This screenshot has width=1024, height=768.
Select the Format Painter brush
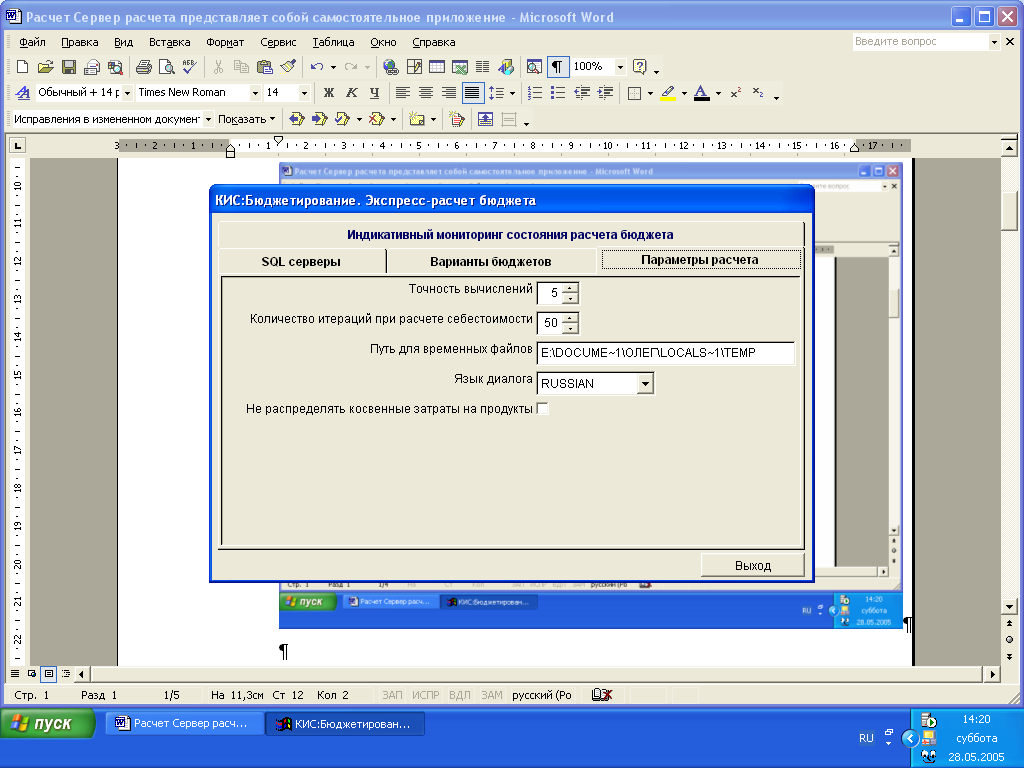coord(287,67)
